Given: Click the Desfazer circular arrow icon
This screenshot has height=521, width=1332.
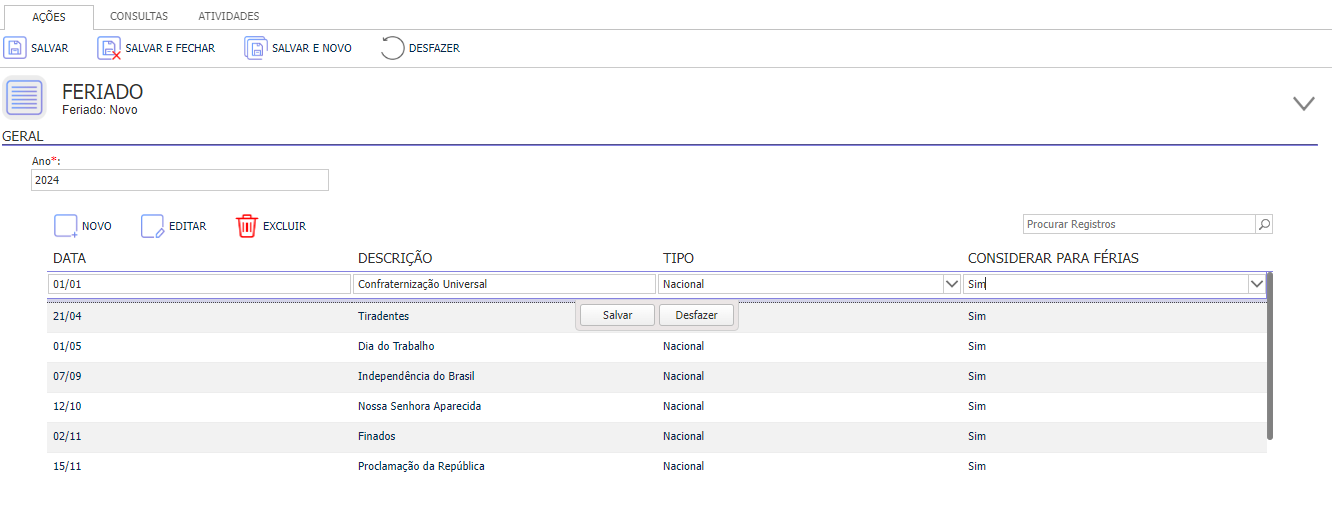Looking at the screenshot, I should click(393, 48).
